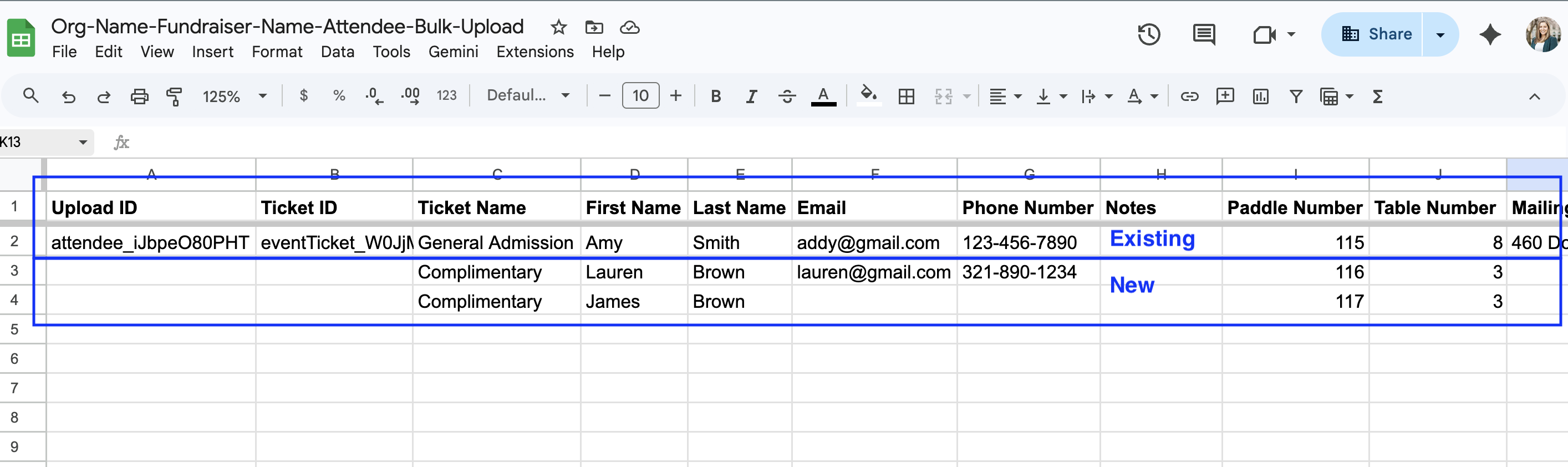Select the paint format roller

tap(175, 96)
